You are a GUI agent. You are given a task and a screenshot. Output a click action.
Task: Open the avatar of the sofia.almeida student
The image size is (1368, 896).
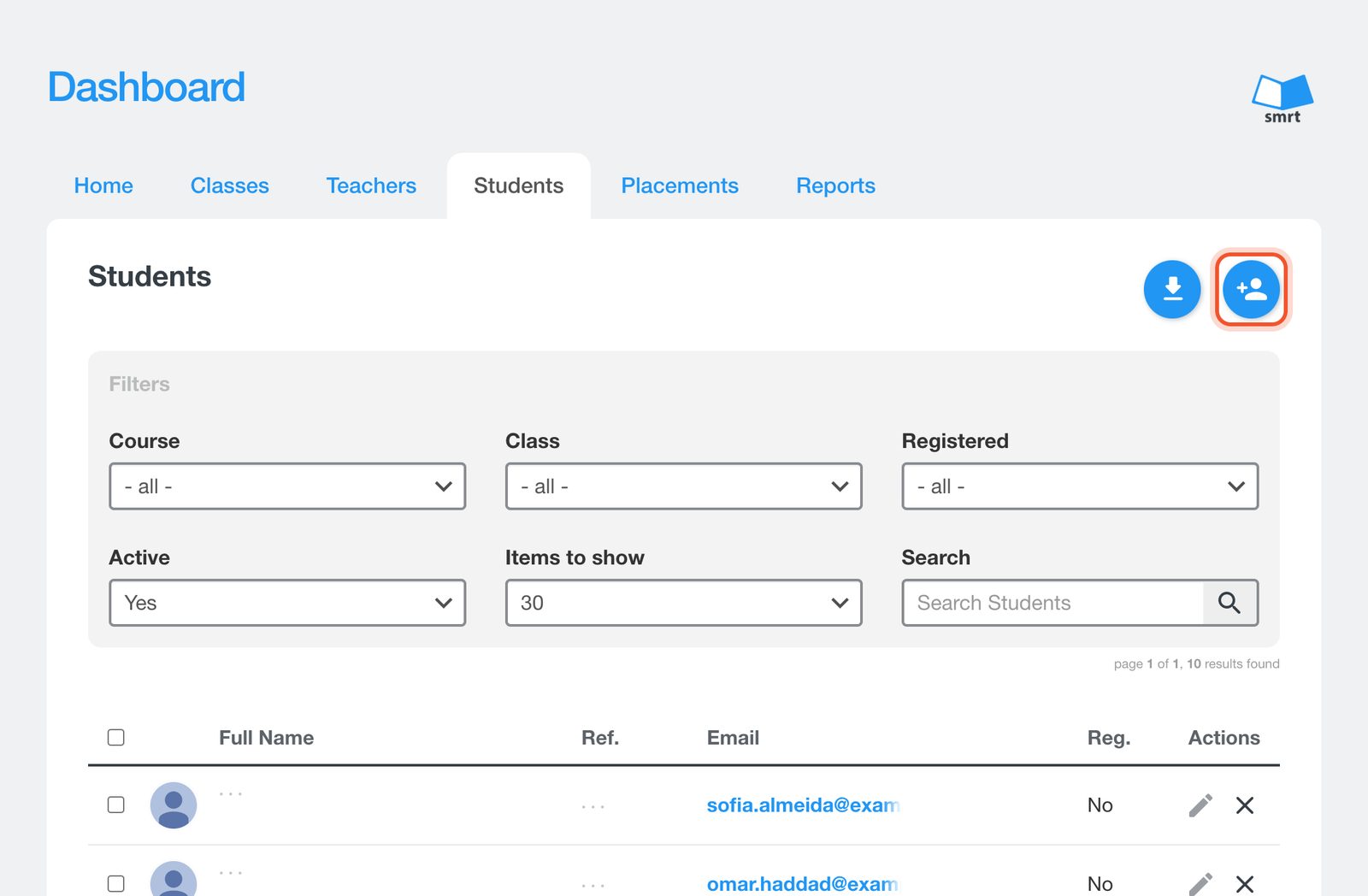[x=174, y=805]
